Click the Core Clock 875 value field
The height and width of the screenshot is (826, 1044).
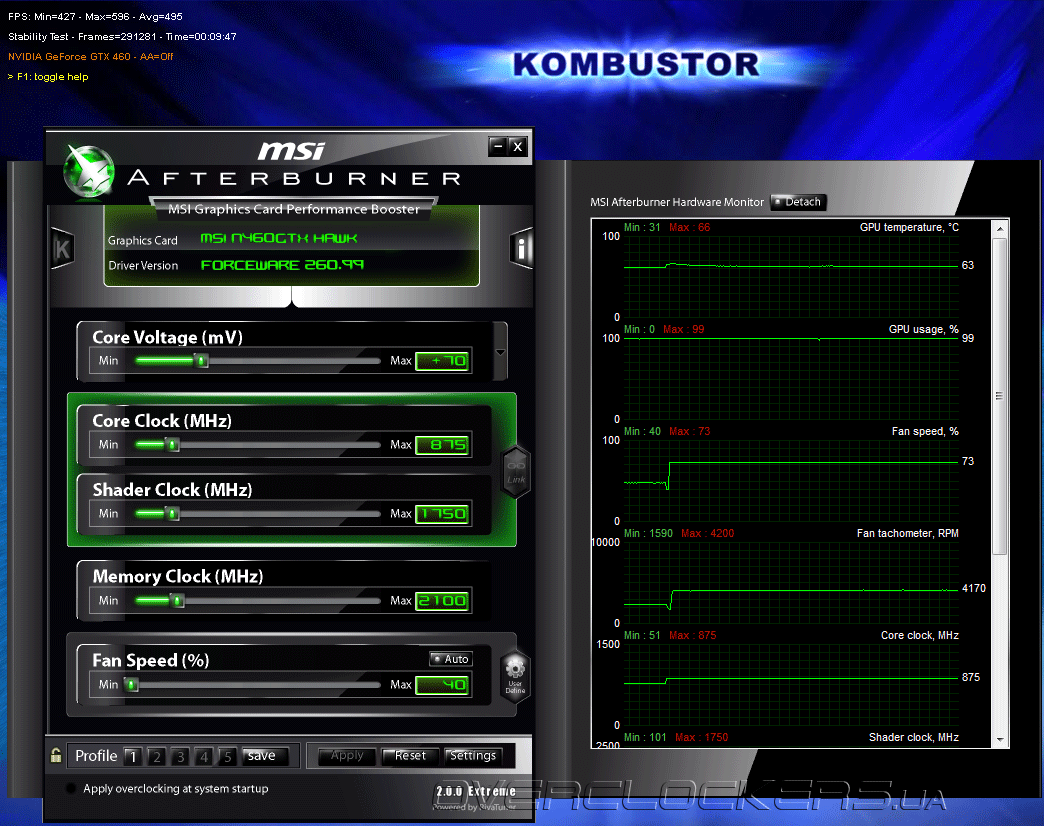[x=443, y=445]
